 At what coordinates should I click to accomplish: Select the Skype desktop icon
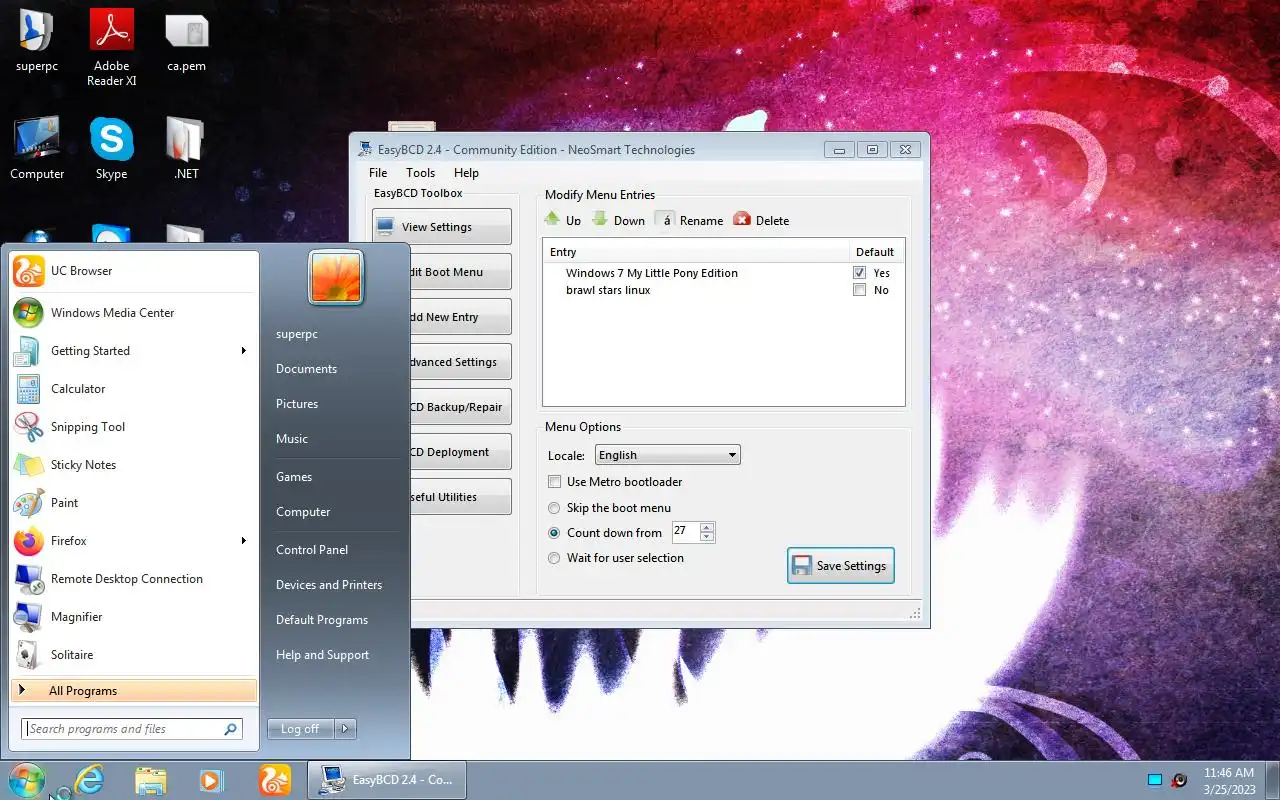111,149
